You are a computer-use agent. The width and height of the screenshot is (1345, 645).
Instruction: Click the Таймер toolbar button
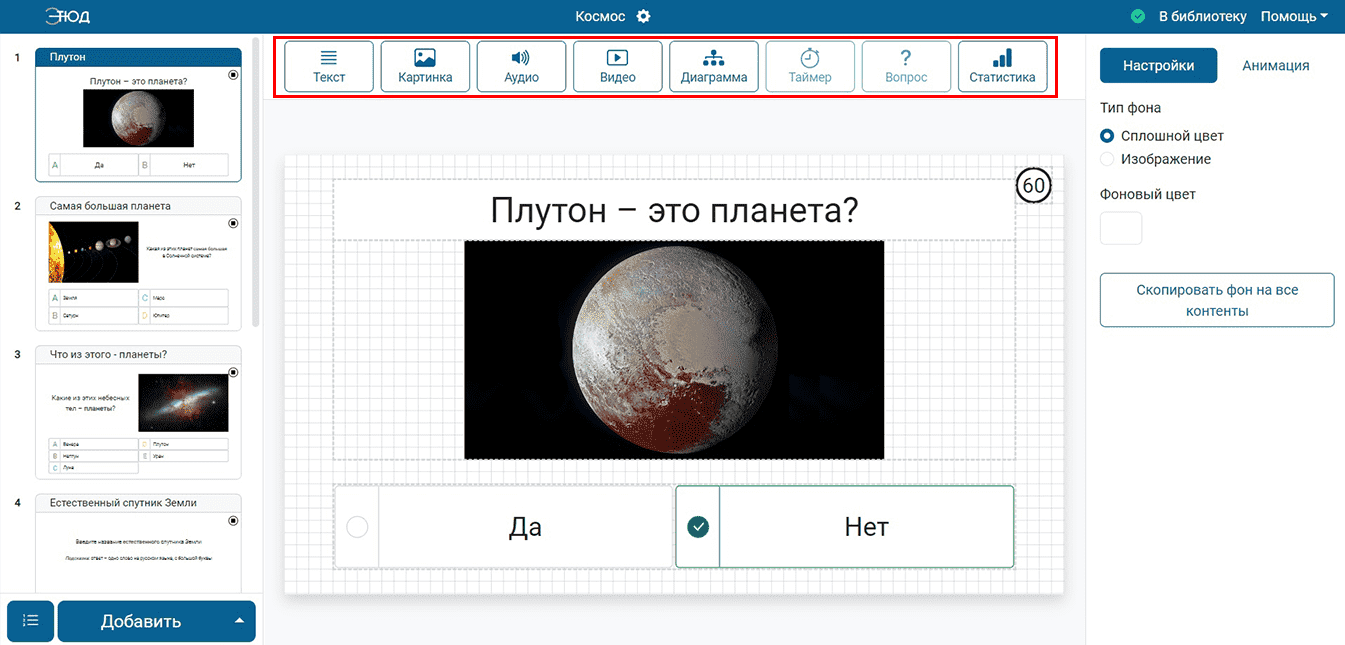810,67
